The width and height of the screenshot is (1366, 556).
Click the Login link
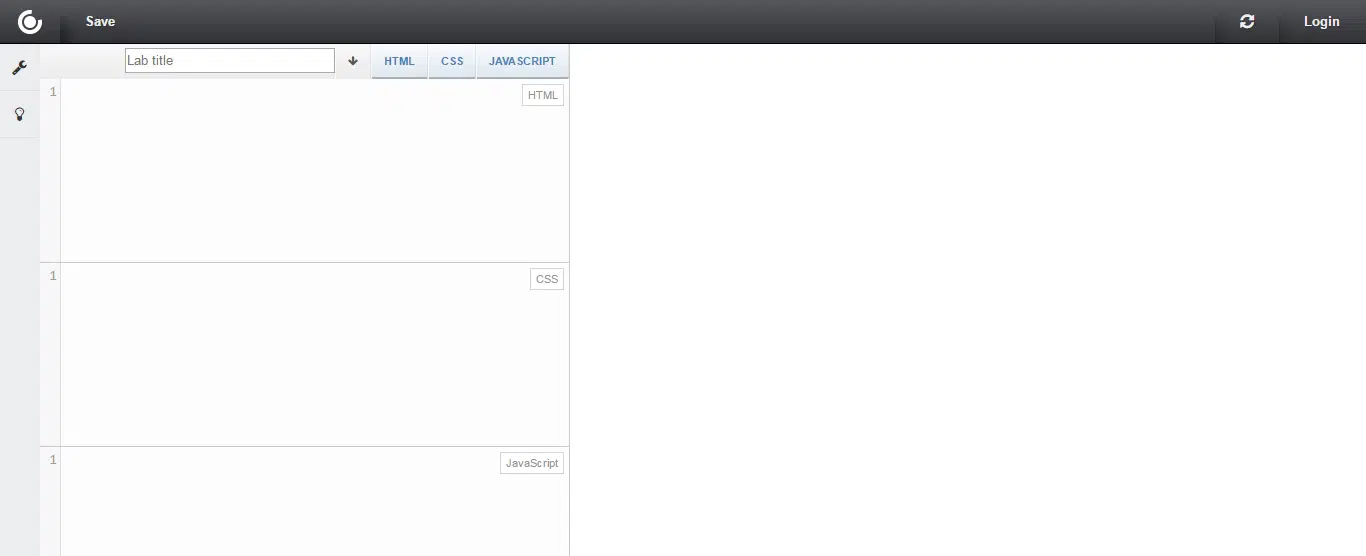pyautogui.click(x=1321, y=21)
